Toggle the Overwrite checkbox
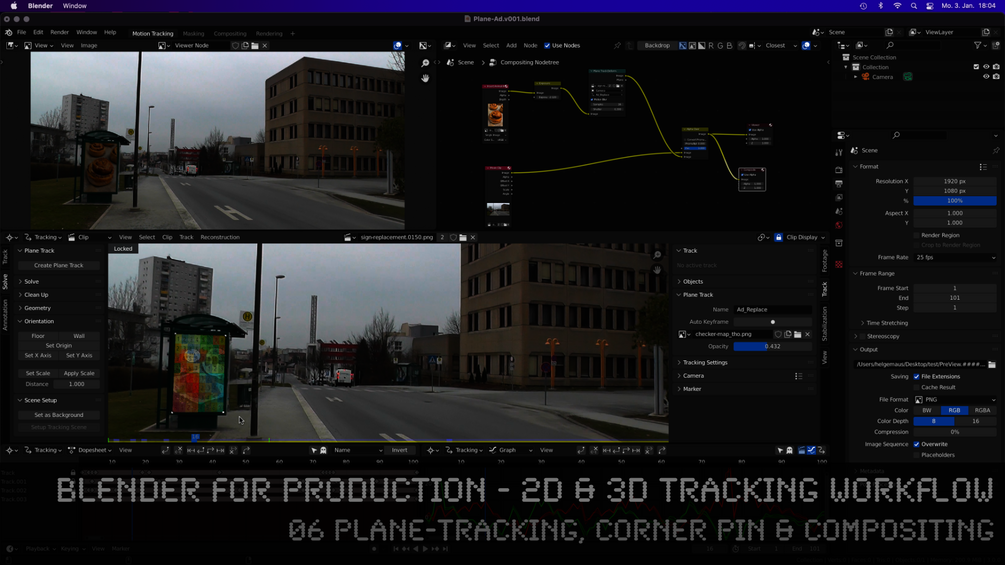The width and height of the screenshot is (1005, 565). [x=917, y=444]
